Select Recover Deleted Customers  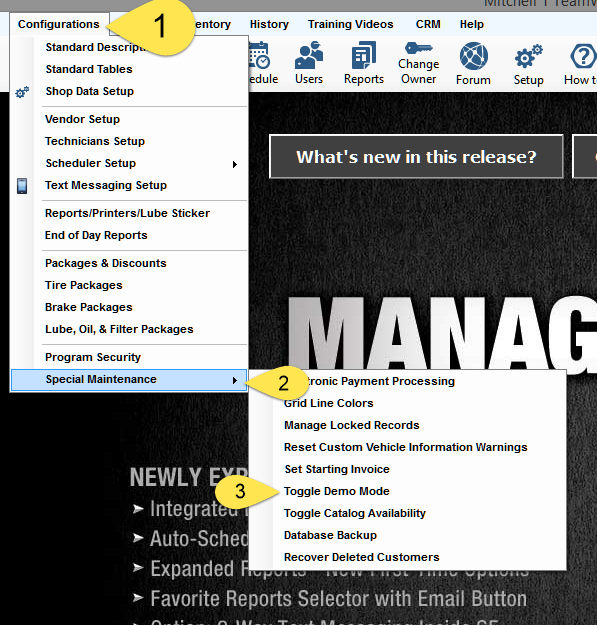pos(361,557)
